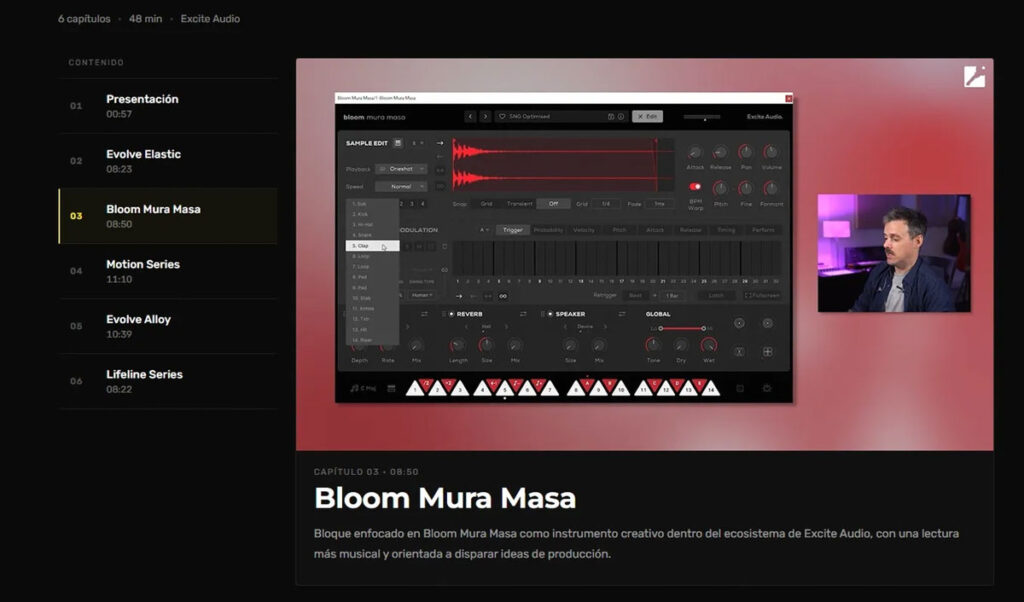Toggle Speaker effect power button
Viewport: 1024px width, 602px height.
coord(550,314)
